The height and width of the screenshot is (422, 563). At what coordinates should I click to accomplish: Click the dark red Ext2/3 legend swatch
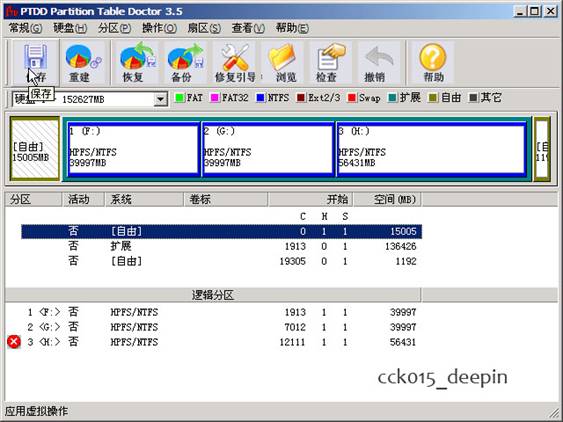pyautogui.click(x=301, y=98)
